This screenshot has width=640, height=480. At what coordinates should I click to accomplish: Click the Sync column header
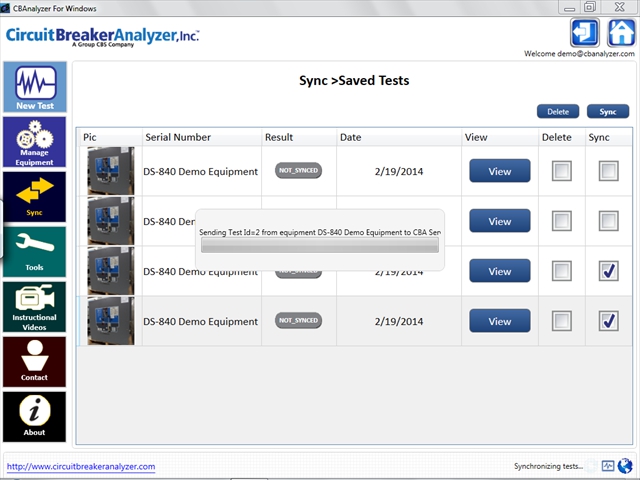[x=609, y=137]
